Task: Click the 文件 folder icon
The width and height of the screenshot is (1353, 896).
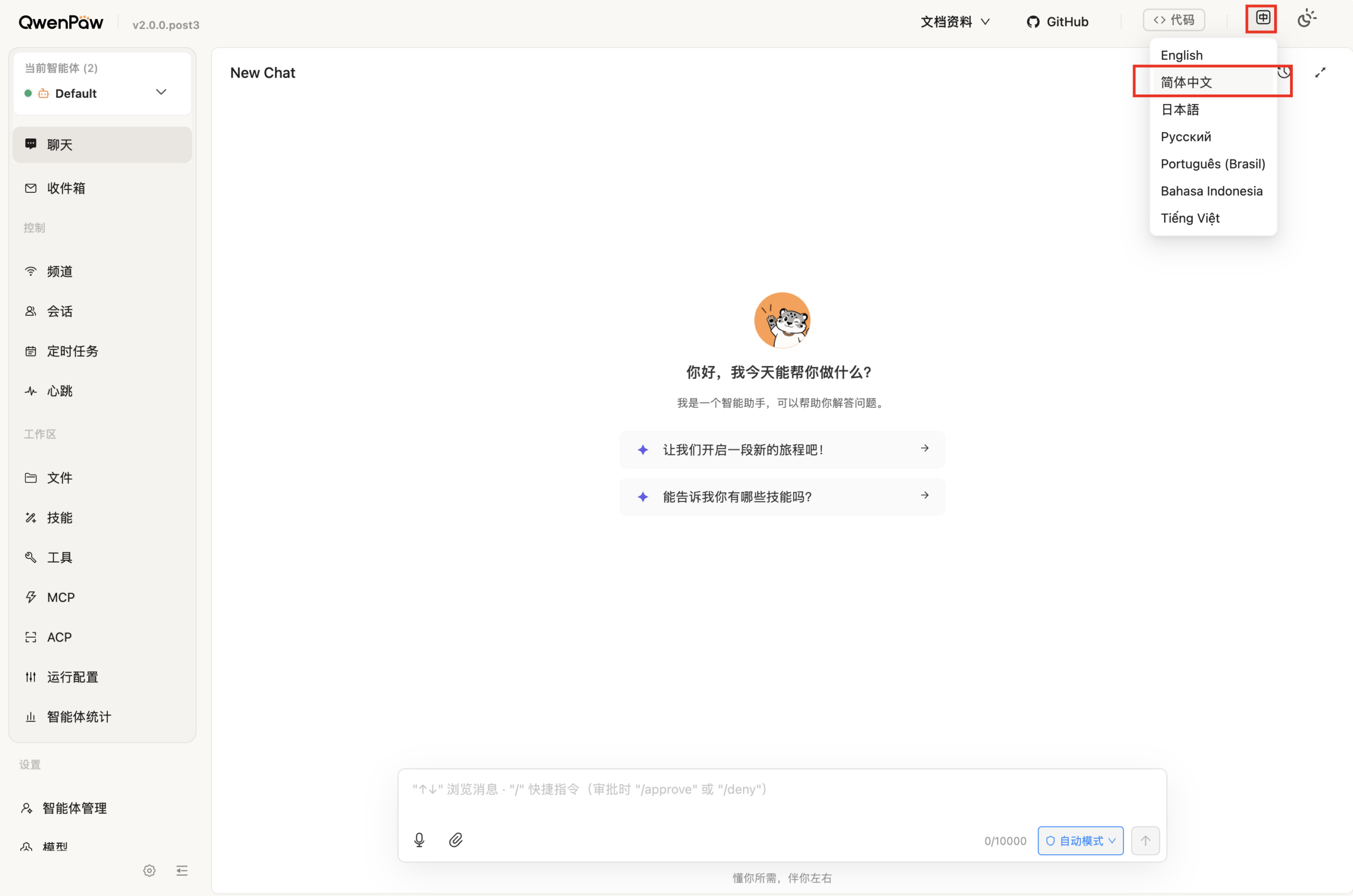Action: pyautogui.click(x=31, y=478)
